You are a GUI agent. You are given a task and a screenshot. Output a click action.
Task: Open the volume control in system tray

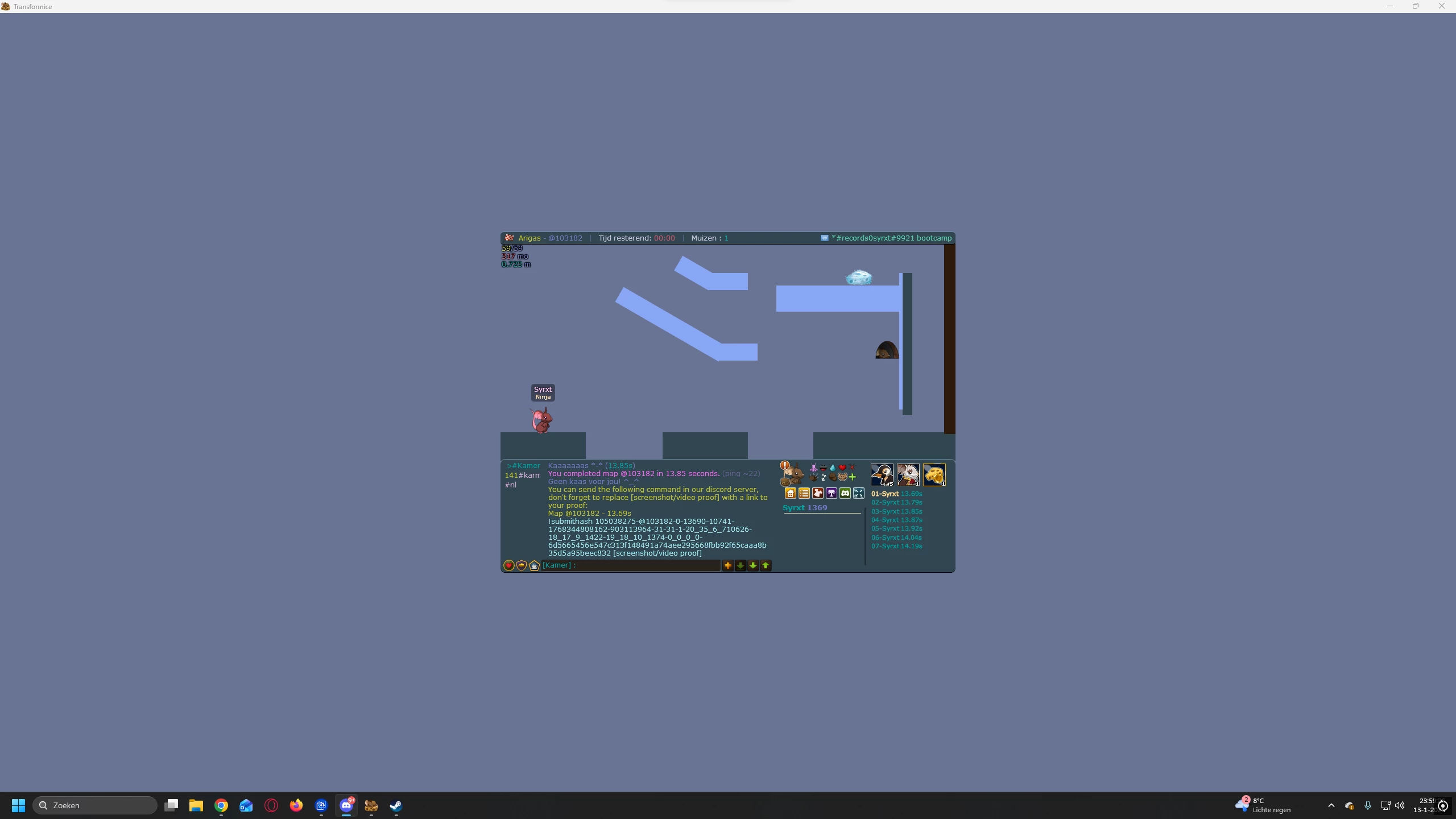1400,805
